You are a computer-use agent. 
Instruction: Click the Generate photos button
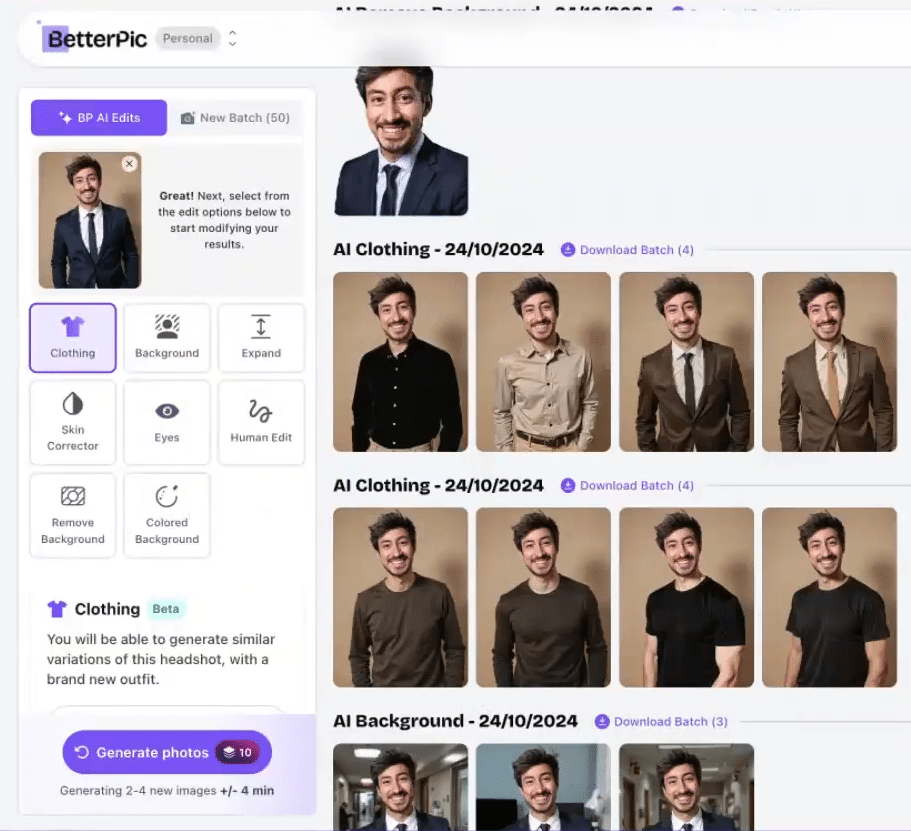click(167, 752)
